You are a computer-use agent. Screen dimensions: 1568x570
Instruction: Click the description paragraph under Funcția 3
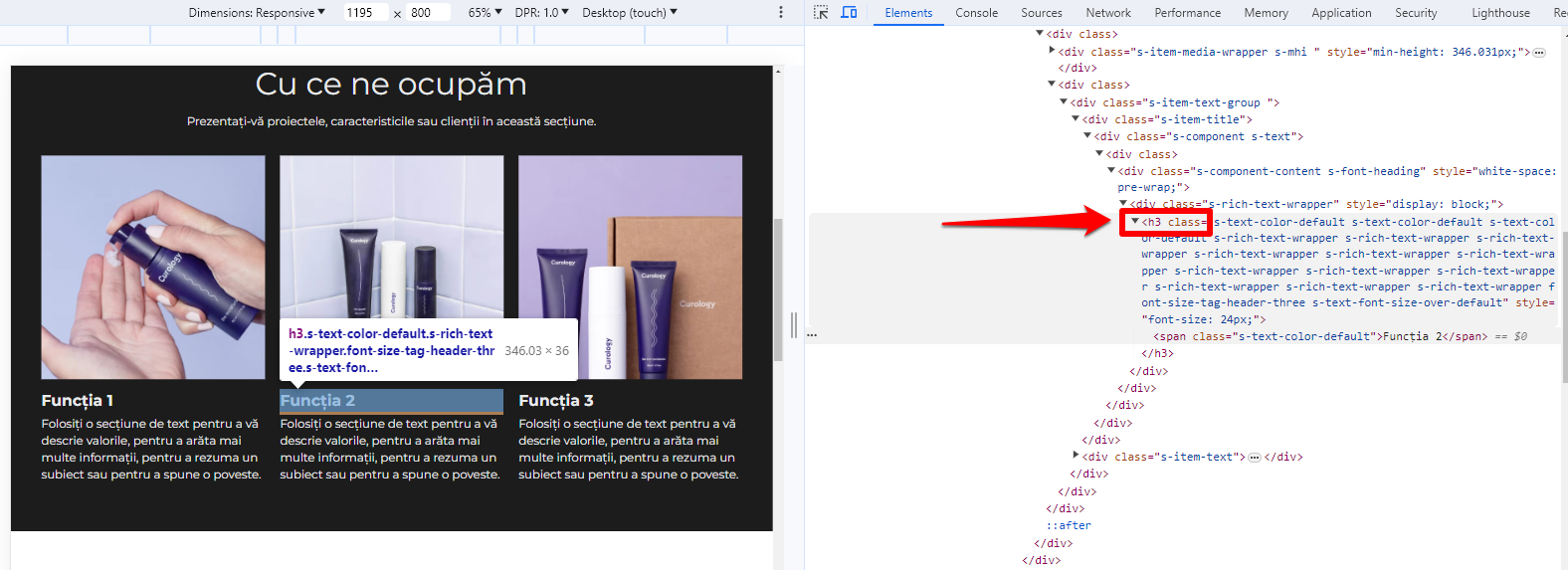click(629, 449)
